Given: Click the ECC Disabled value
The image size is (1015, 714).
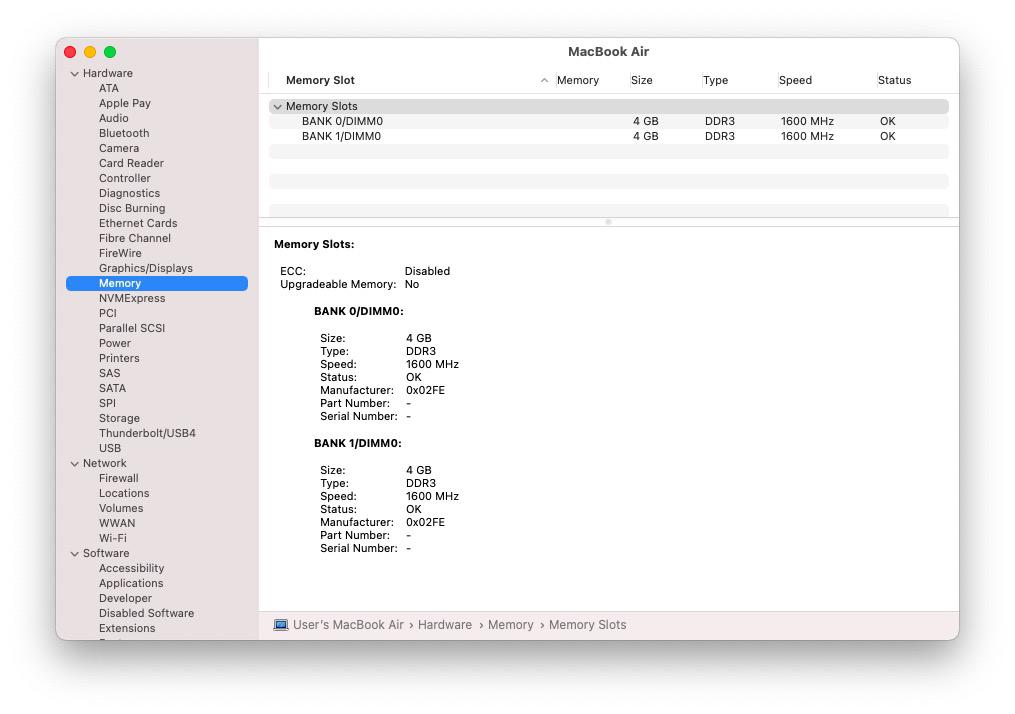Looking at the screenshot, I should (x=427, y=271).
